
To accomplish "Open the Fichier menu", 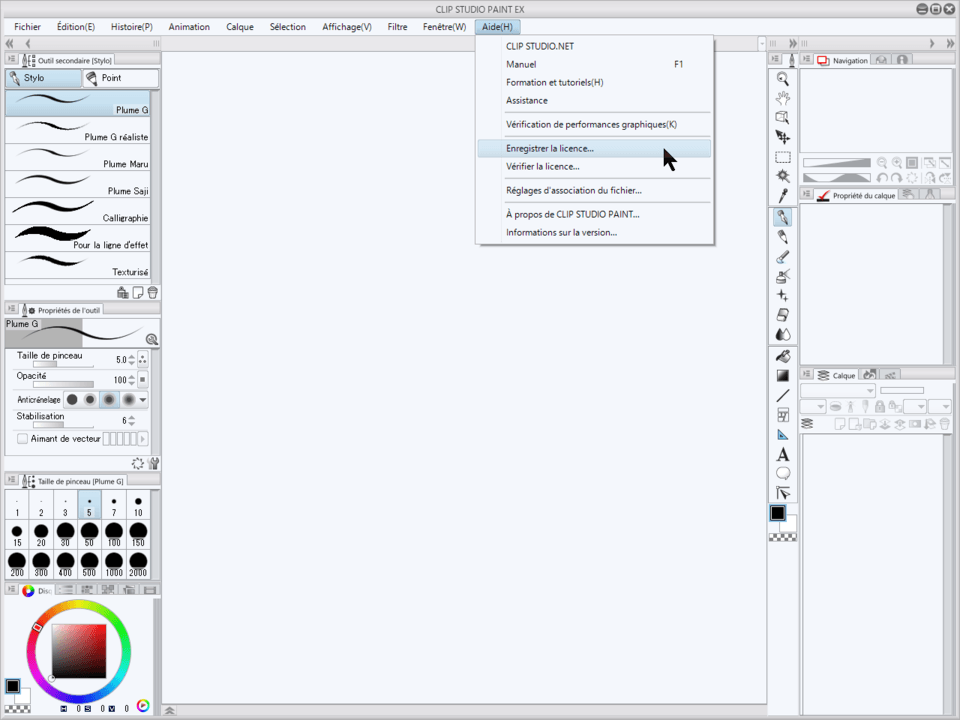I will coord(28,27).
